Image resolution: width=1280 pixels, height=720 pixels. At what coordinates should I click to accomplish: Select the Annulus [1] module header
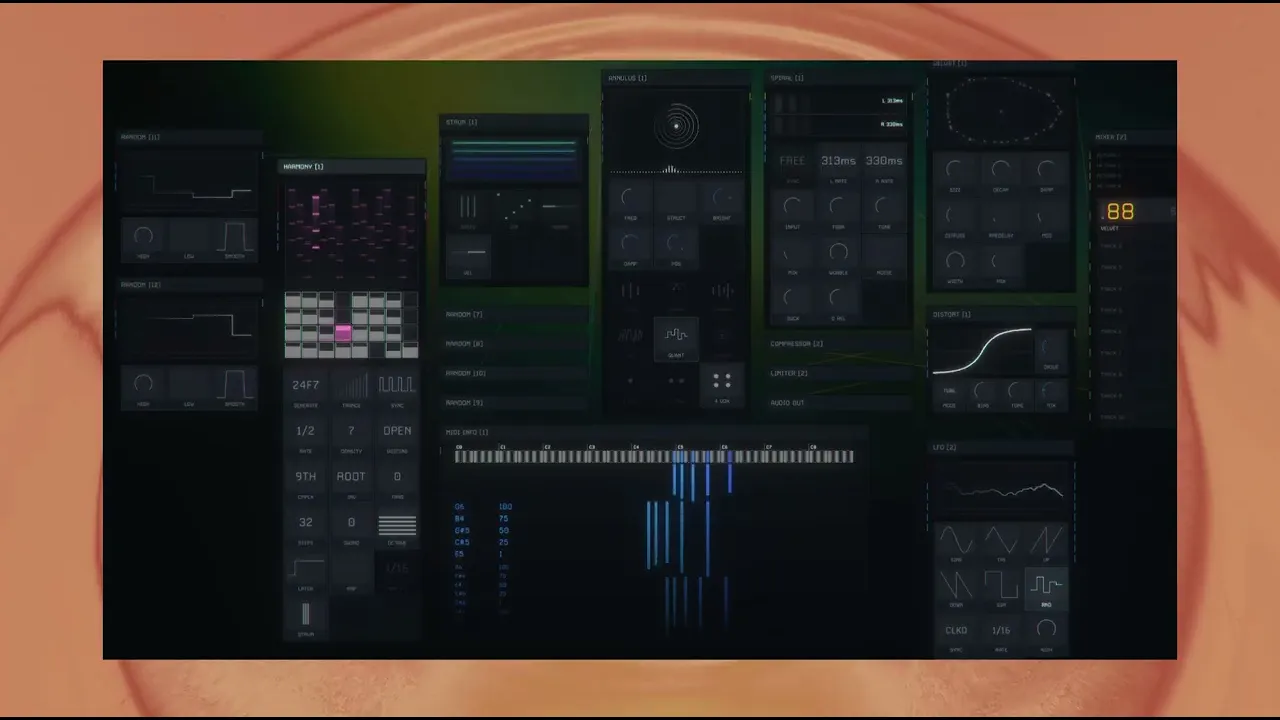coord(676,78)
